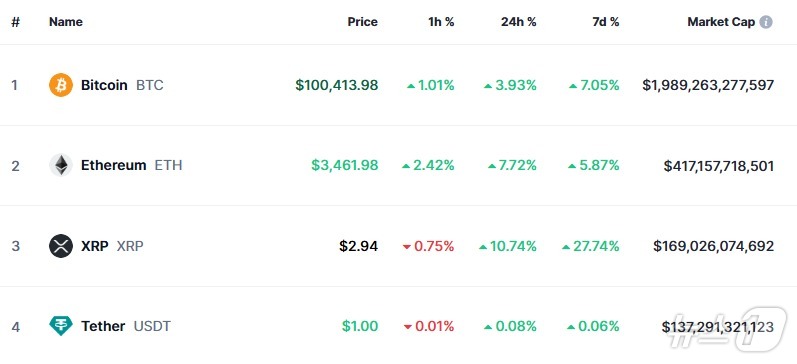The height and width of the screenshot is (364, 797).
Task: Select the Ethereum price $3,461.98
Action: pos(345,165)
